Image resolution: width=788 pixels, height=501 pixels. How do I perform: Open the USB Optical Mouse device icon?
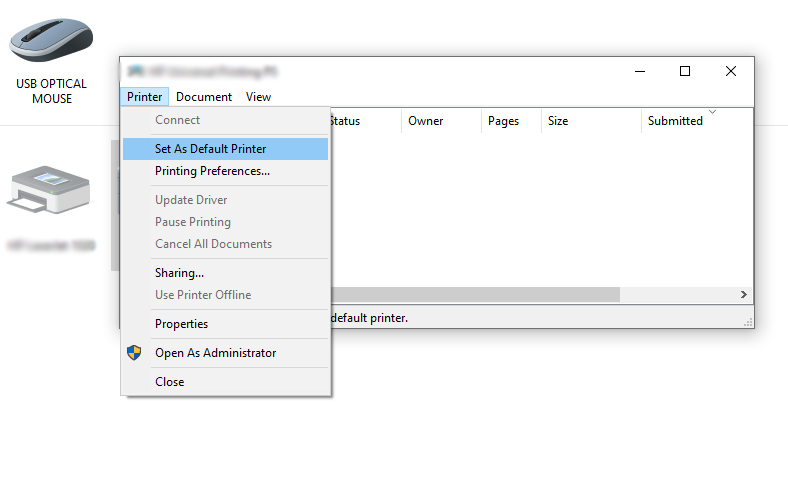coord(51,40)
